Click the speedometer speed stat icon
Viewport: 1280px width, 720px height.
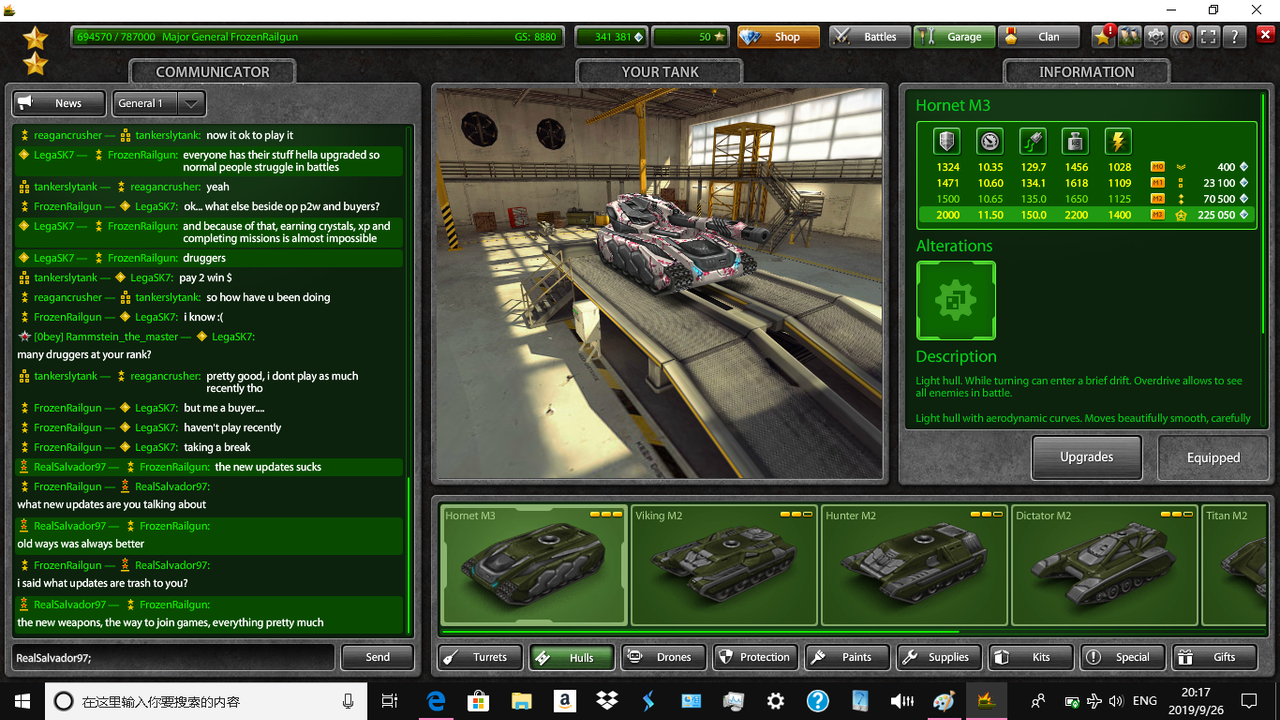click(x=989, y=140)
